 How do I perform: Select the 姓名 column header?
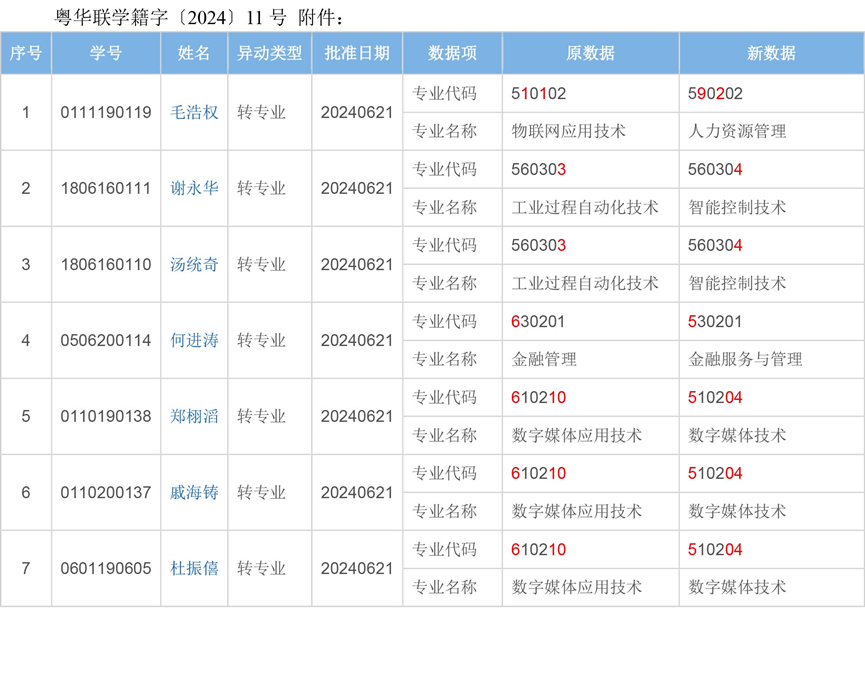(x=194, y=54)
